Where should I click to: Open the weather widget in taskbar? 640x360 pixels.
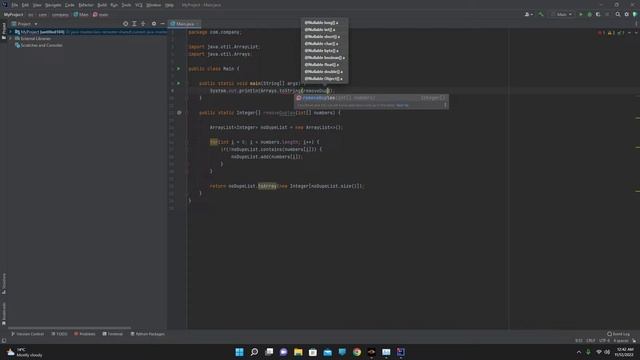[x=24, y=352]
